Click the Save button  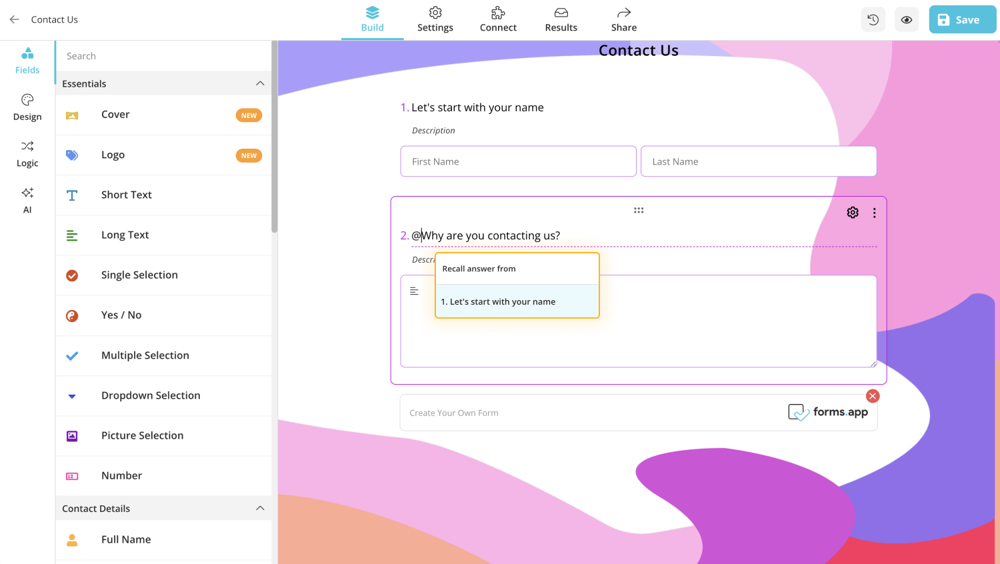pyautogui.click(x=961, y=20)
